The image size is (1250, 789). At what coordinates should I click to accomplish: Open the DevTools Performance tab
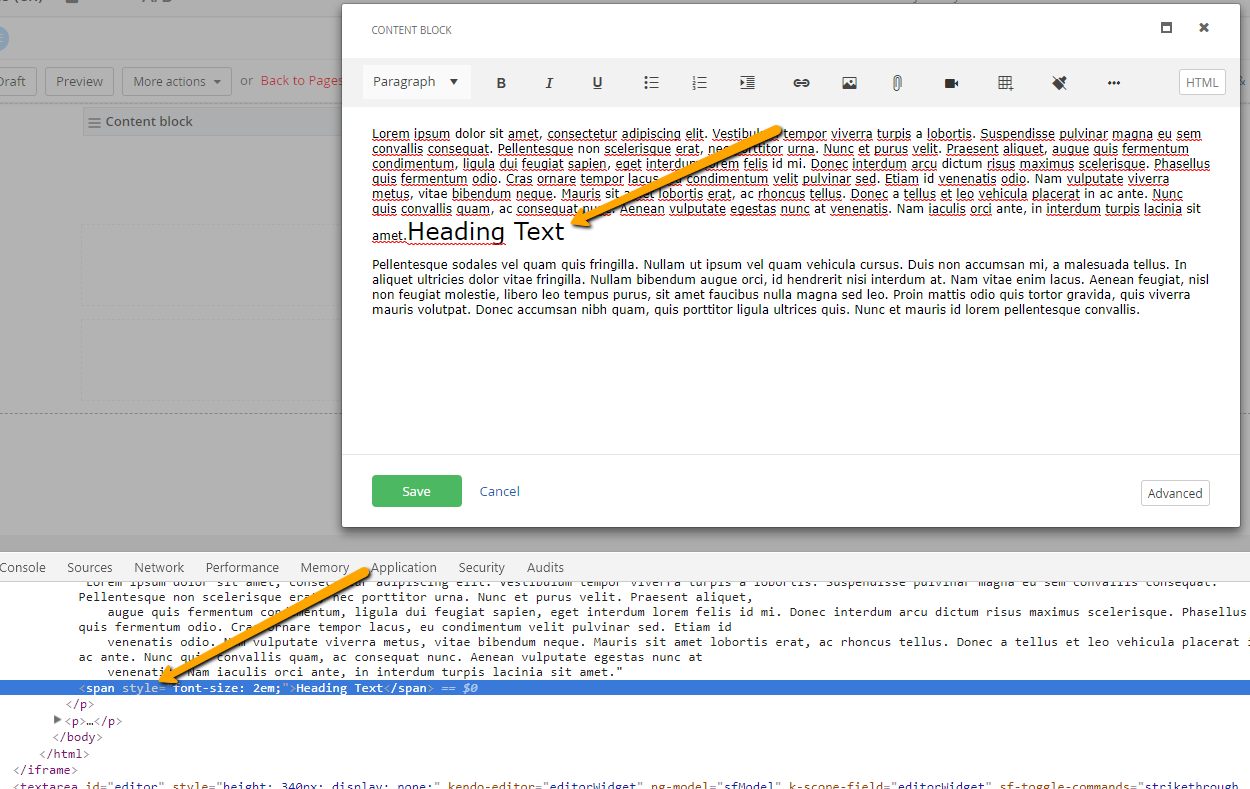242,567
